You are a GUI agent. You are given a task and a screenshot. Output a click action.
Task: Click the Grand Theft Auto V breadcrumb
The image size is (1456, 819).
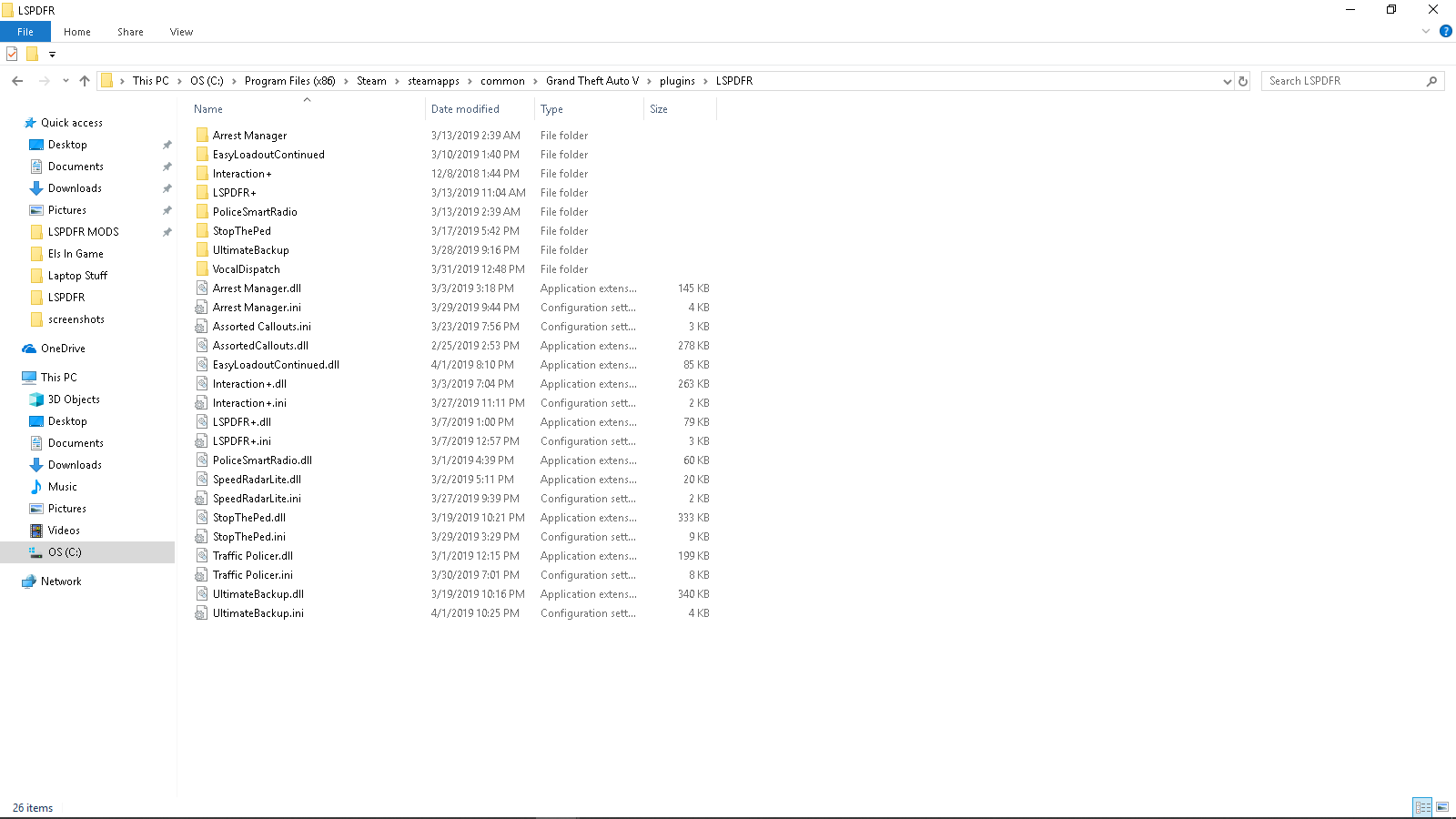point(592,81)
